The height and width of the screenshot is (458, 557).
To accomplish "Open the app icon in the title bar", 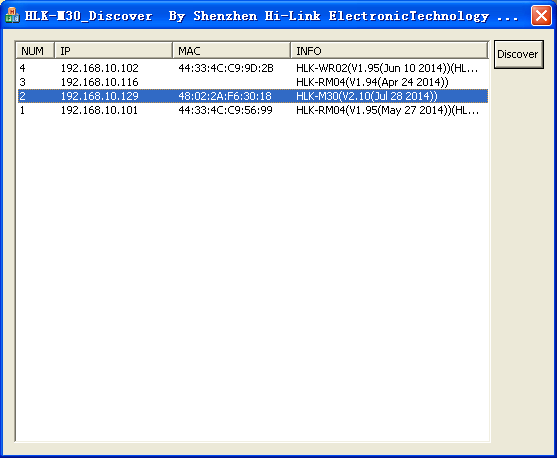I will pos(12,15).
